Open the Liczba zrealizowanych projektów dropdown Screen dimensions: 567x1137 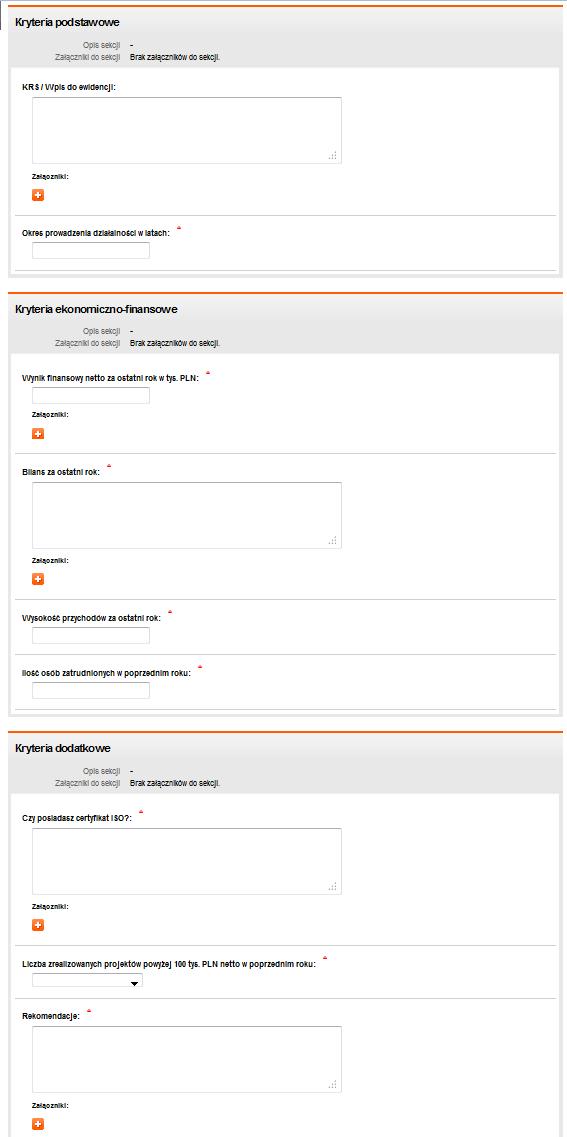[x=88, y=980]
